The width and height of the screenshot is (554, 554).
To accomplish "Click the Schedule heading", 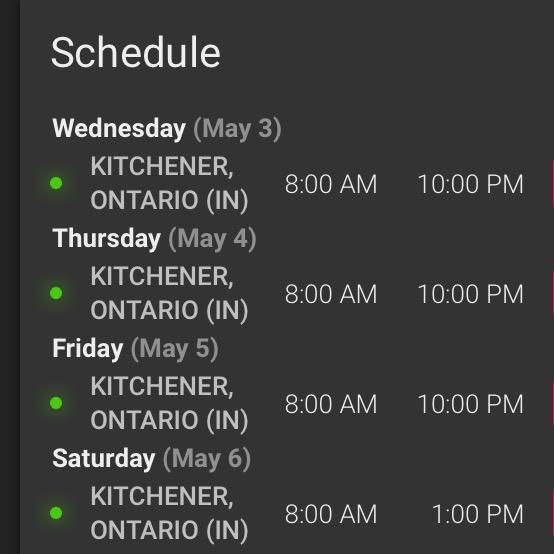I will [136, 52].
